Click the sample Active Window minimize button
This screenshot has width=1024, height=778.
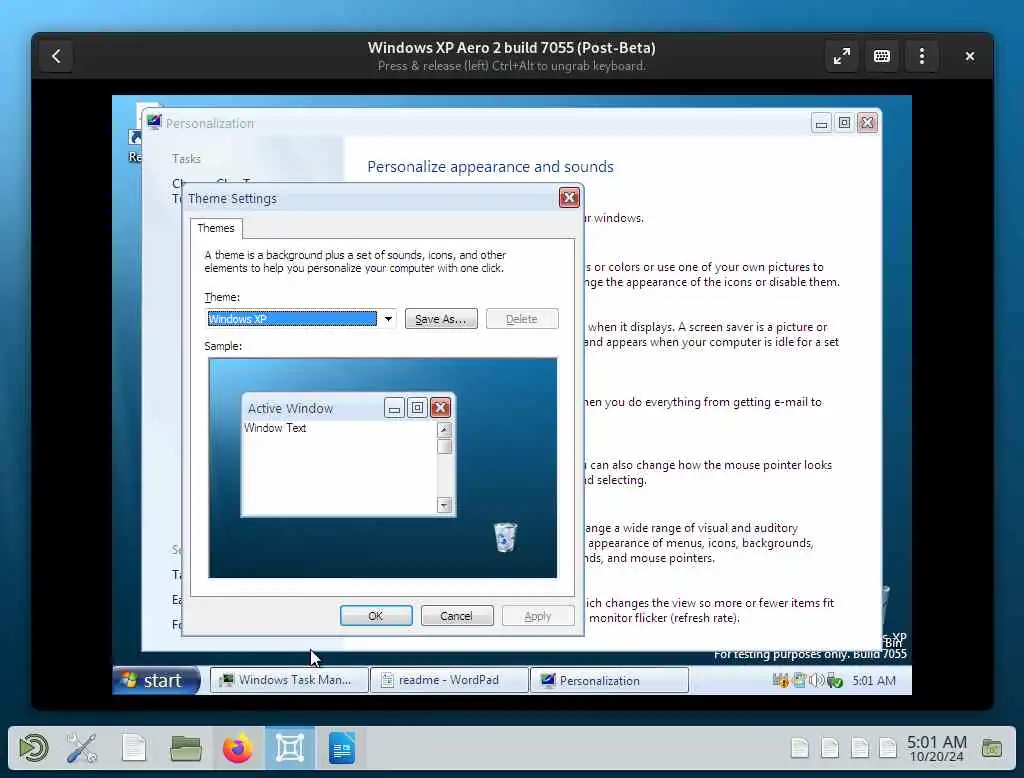pos(394,408)
